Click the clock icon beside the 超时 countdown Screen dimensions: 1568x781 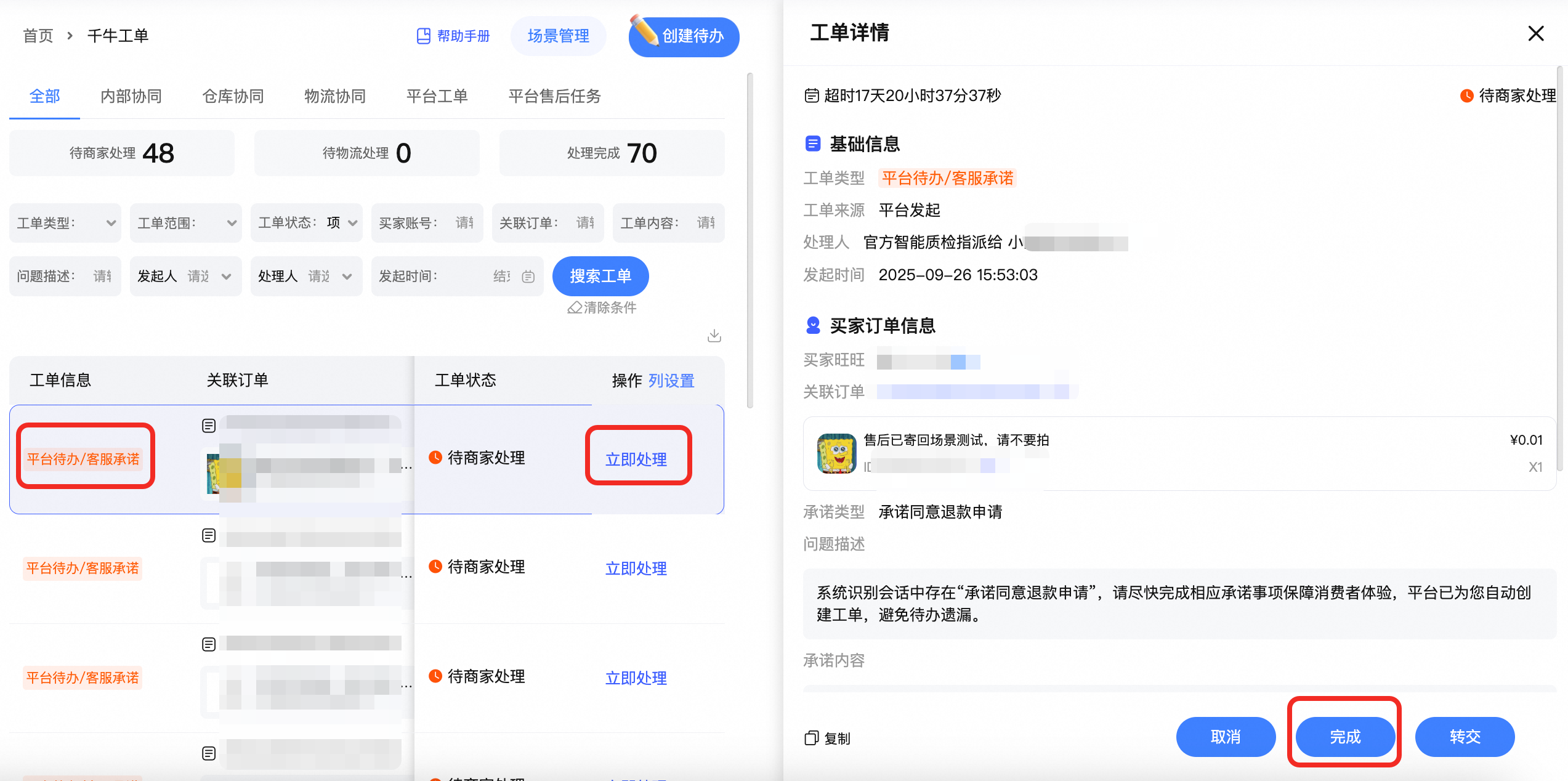click(812, 95)
